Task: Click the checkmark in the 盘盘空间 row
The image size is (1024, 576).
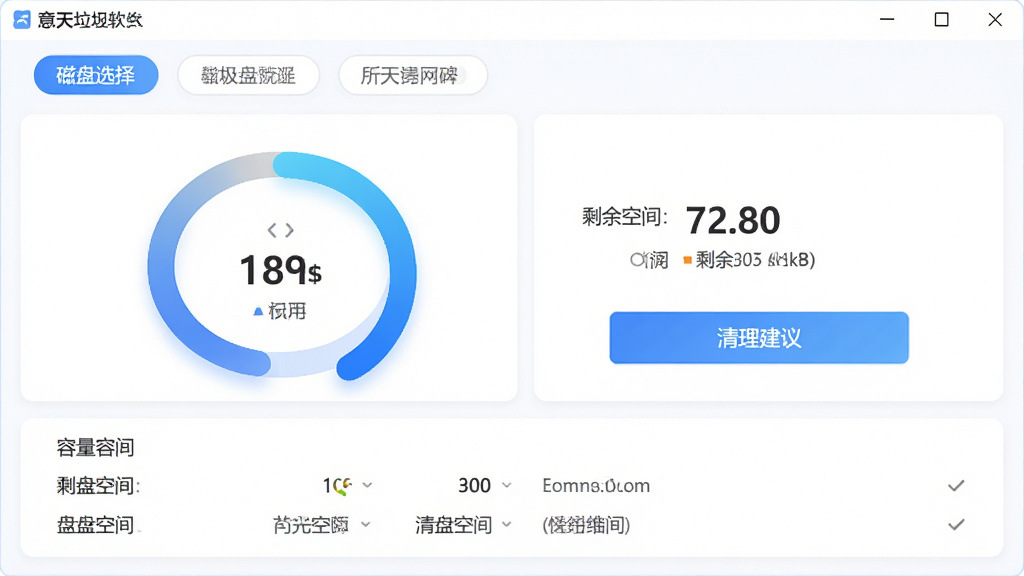Action: coord(956,524)
